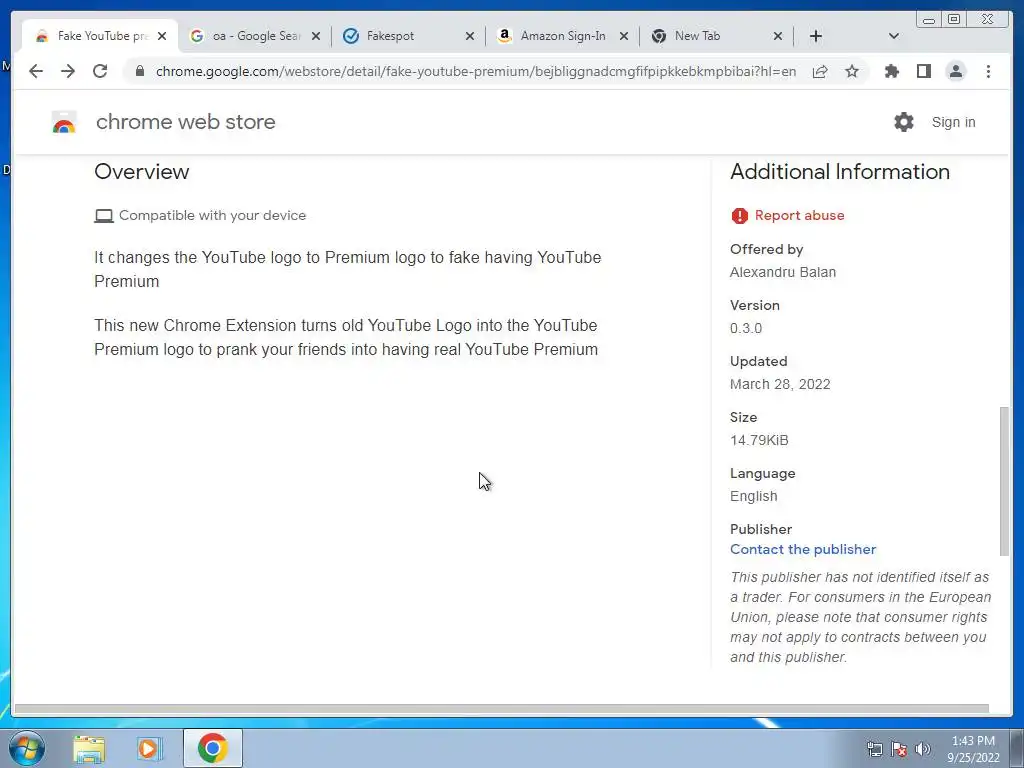The image size is (1024, 768).
Task: Click the Overview heading
Action: click(x=142, y=172)
